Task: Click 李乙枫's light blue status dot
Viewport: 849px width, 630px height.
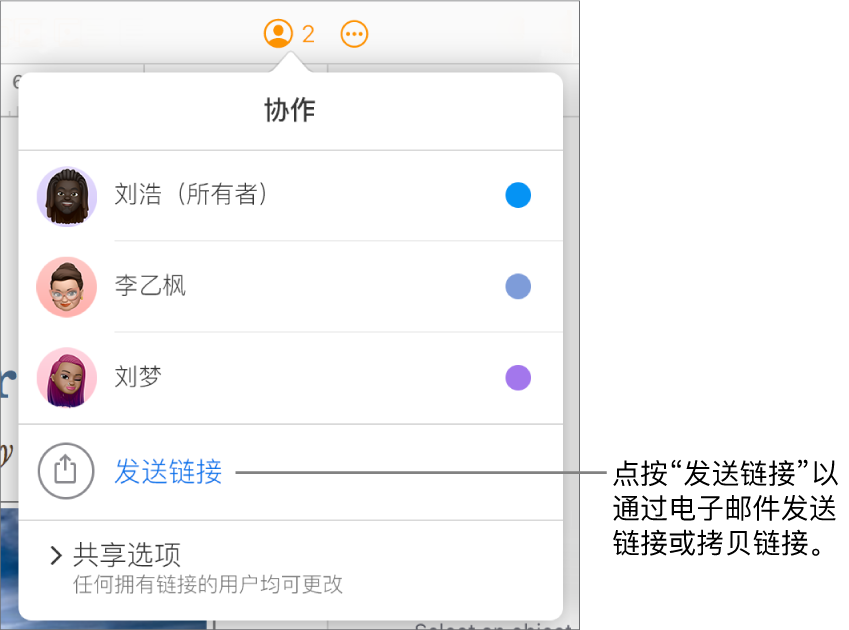Action: pos(518,287)
